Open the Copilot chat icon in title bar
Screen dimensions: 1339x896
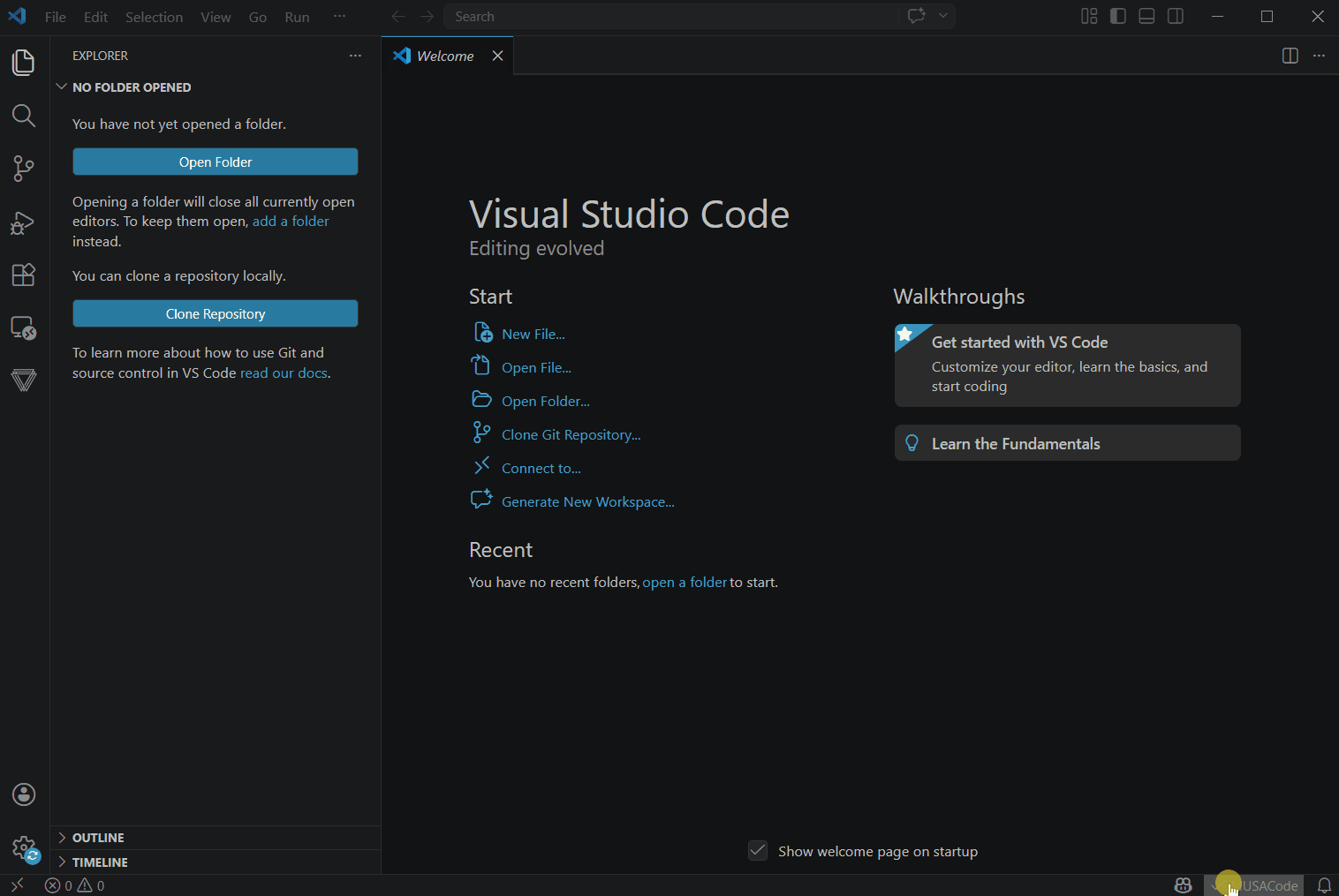pos(917,16)
